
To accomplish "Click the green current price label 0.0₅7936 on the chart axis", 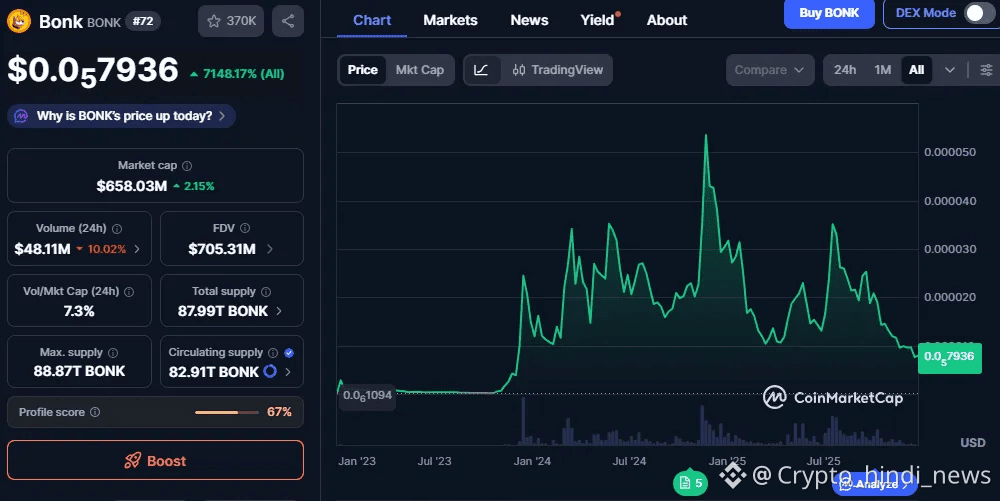I will 950,357.
